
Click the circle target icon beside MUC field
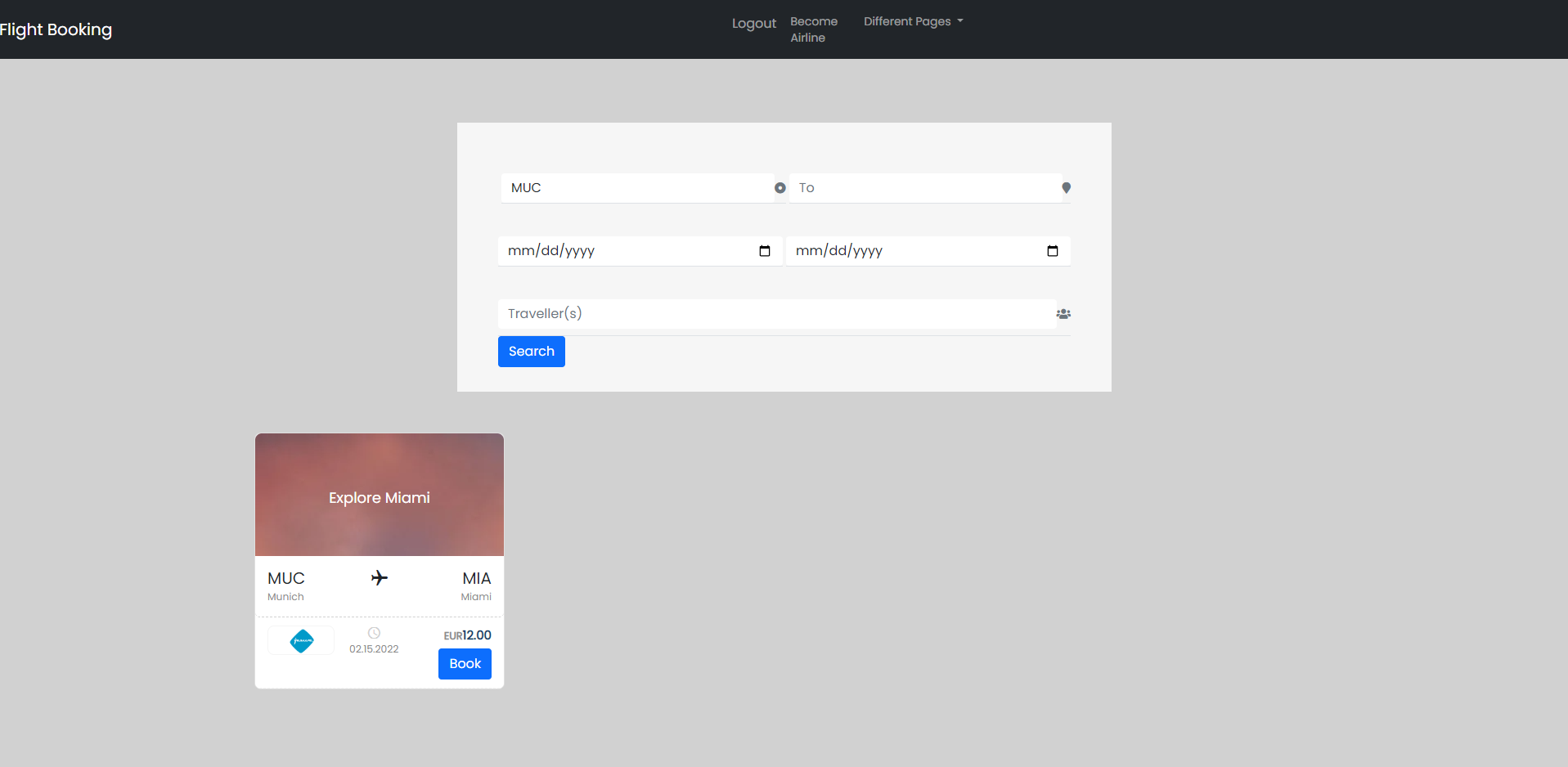pos(780,187)
